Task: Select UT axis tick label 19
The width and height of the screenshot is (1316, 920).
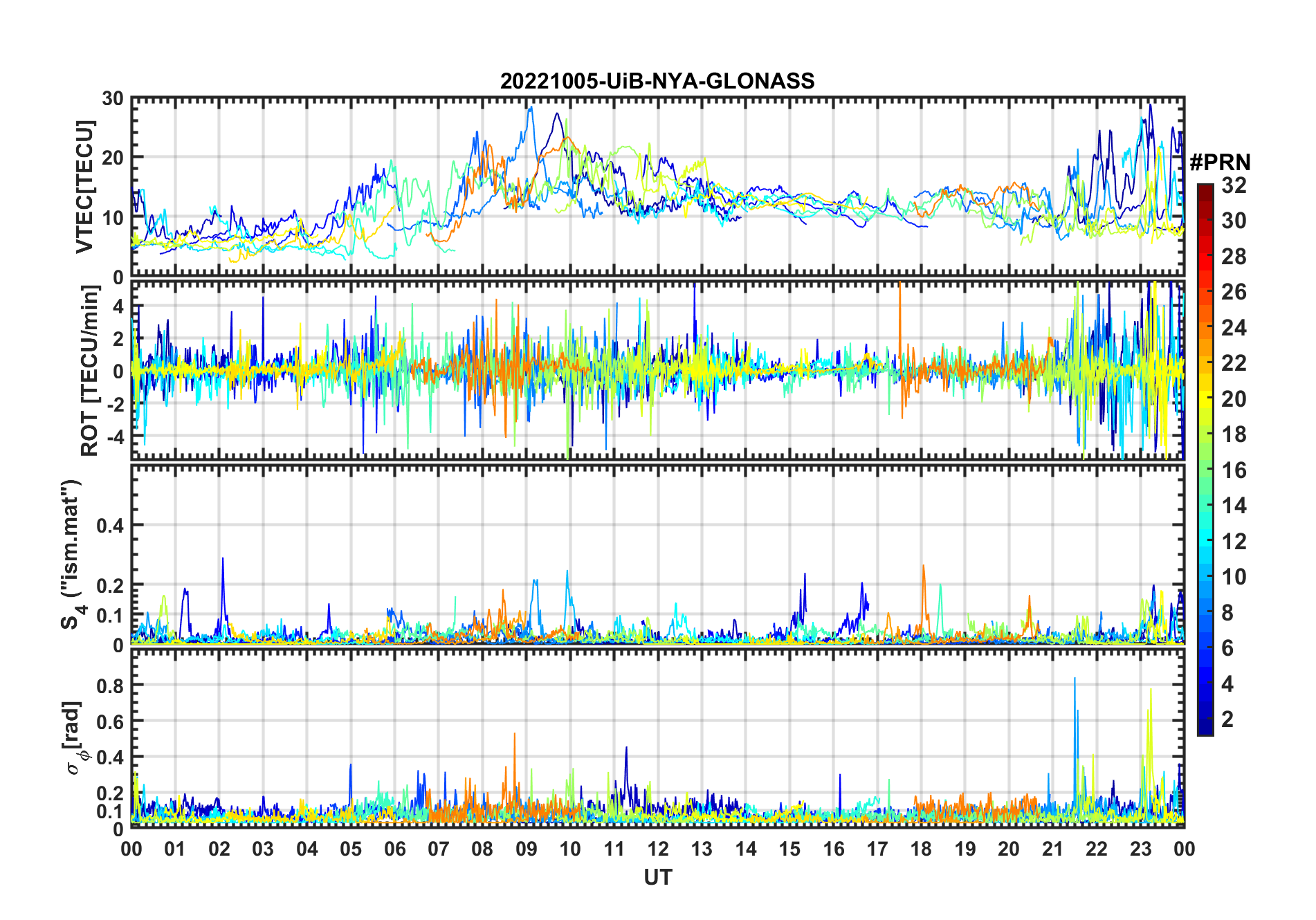Action: (965, 849)
